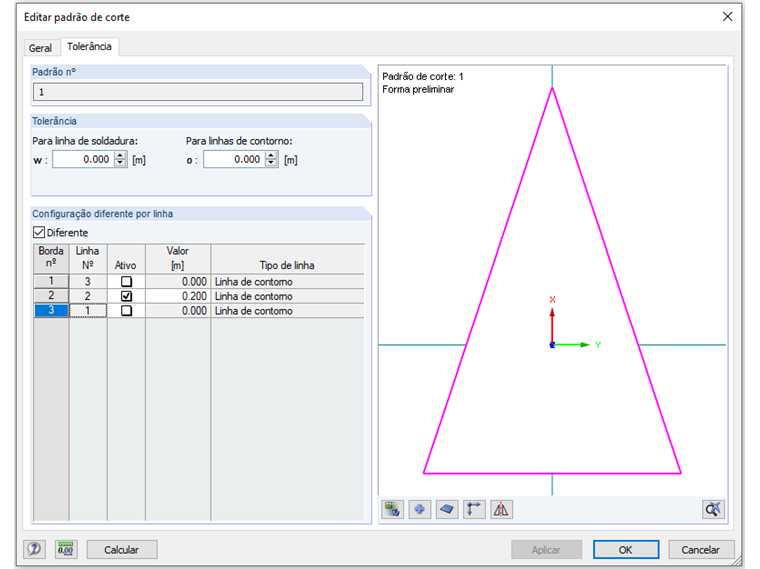760x569 pixels.
Task: Click the Cancelar button
Action: click(x=700, y=550)
